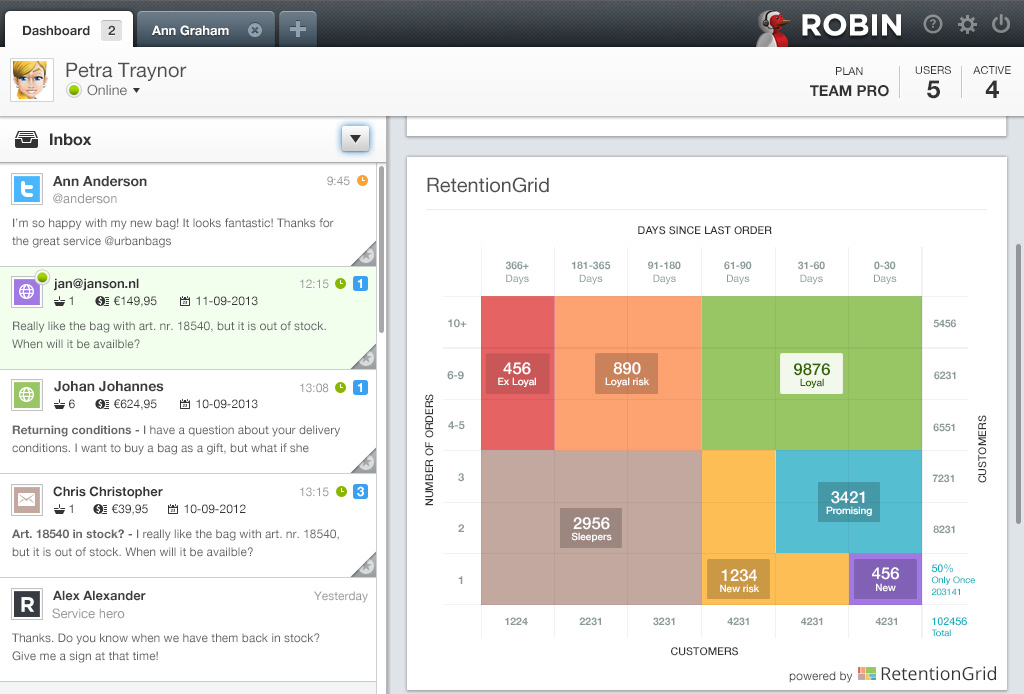
Task: Click corner star on Chris Christopher message
Action: (367, 567)
